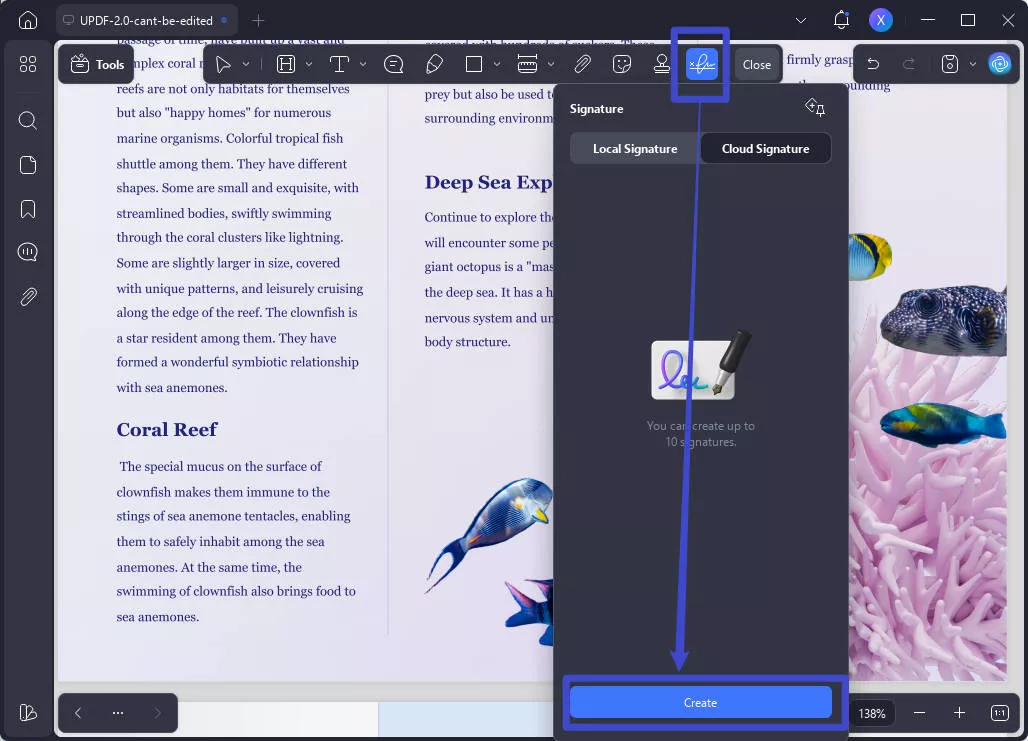Toggle the Signature tool
The width and height of the screenshot is (1028, 741).
702,64
